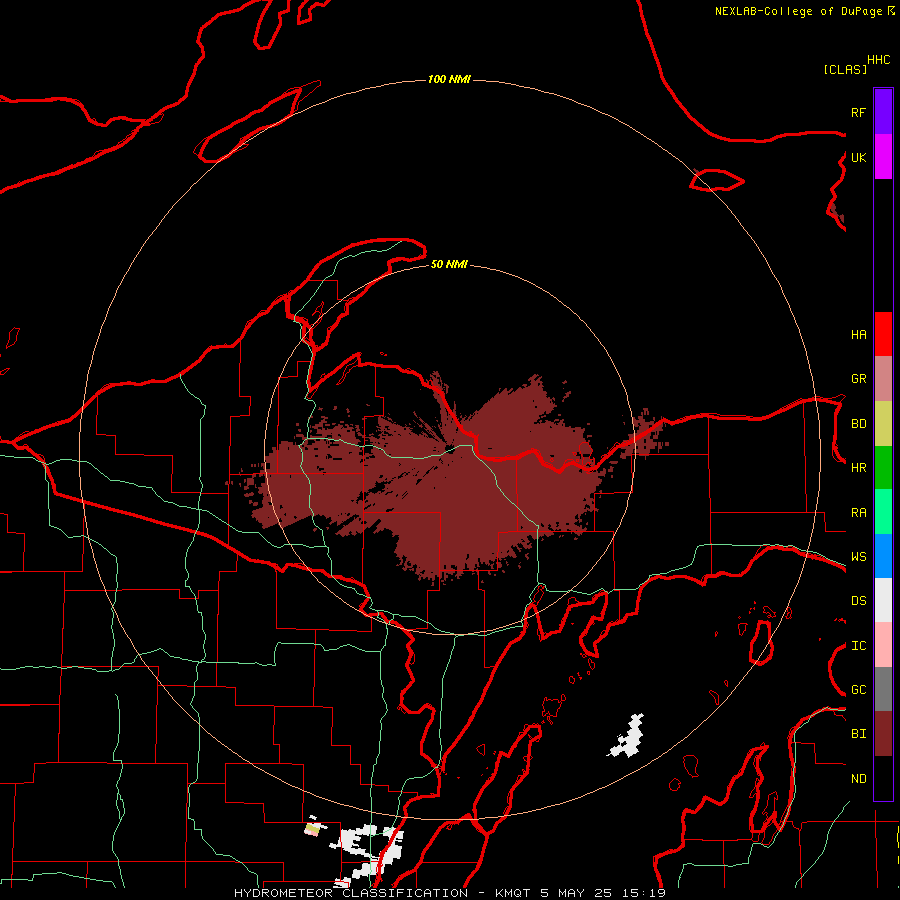This screenshot has width=900, height=900.
Task: Select the BD yellow legend swatch
Action: (883, 424)
